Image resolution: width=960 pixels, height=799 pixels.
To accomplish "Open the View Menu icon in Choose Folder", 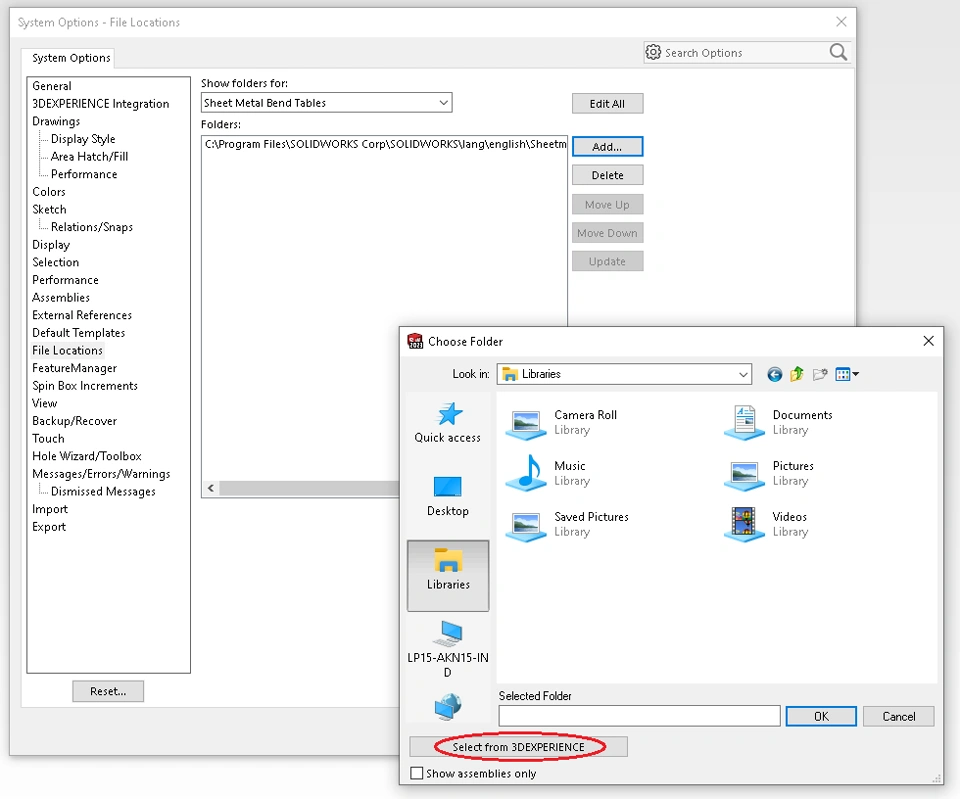I will (847, 374).
